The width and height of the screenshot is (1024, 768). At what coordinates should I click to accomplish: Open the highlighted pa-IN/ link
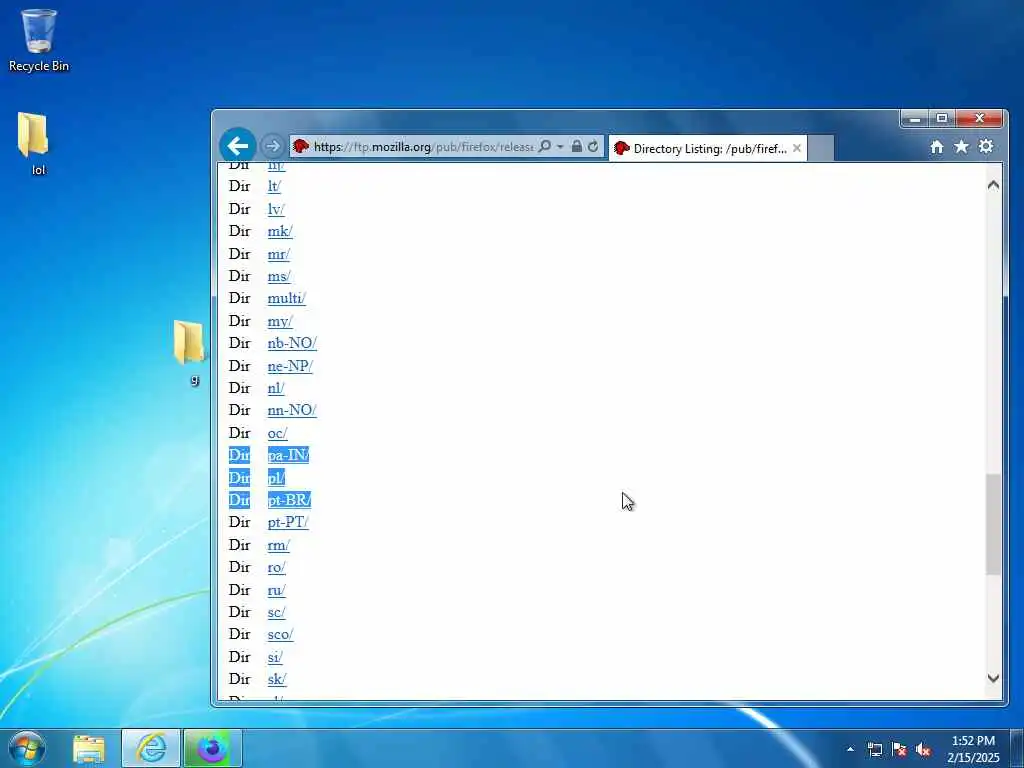coord(288,455)
